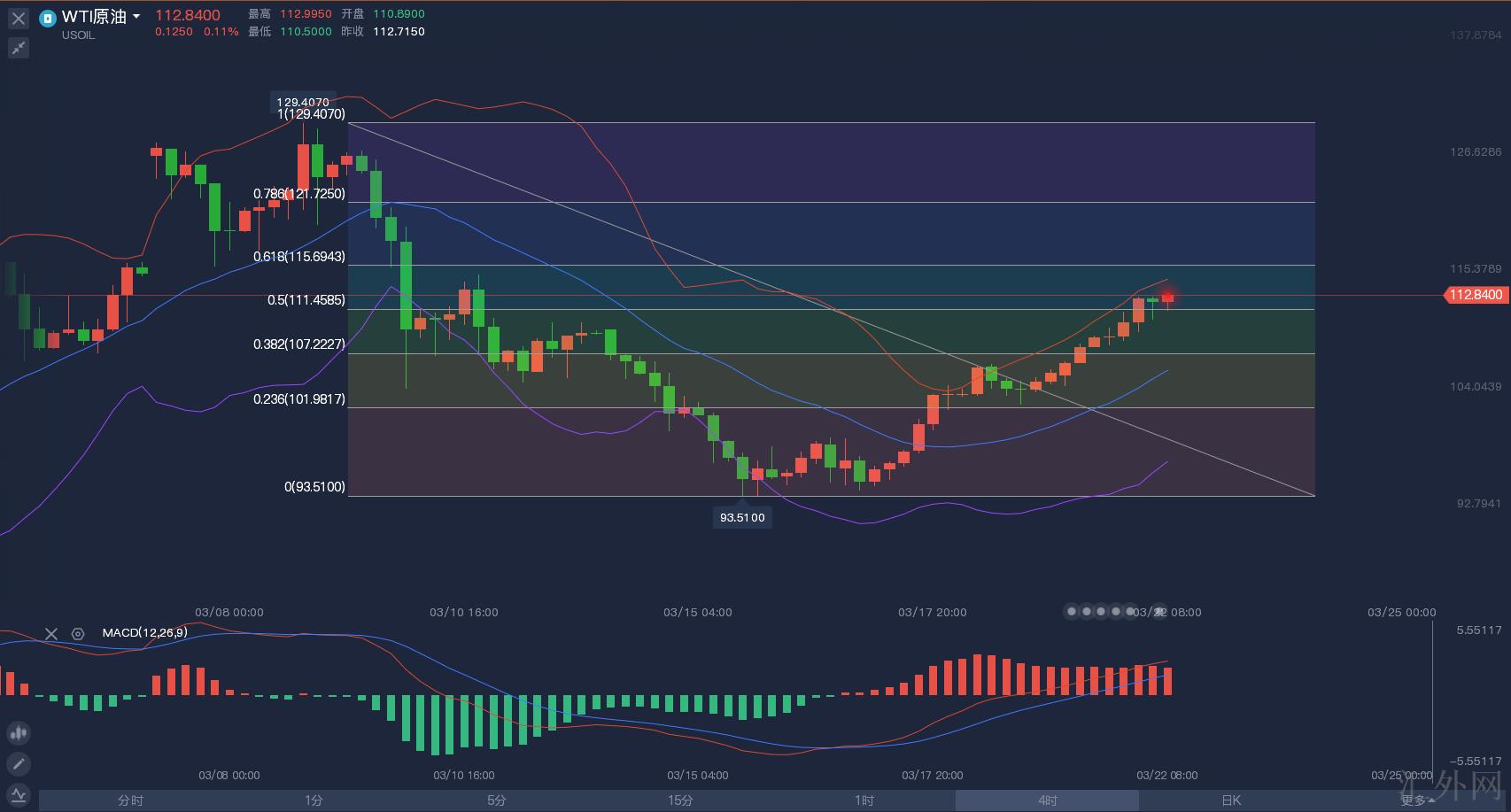Viewport: 1511px width, 812px height.
Task: Expand the 更多 more intervals menu
Action: click(x=1417, y=800)
